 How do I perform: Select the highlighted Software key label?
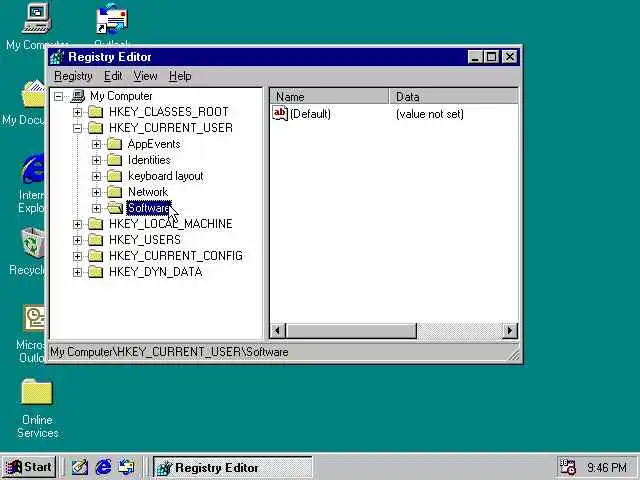point(149,208)
